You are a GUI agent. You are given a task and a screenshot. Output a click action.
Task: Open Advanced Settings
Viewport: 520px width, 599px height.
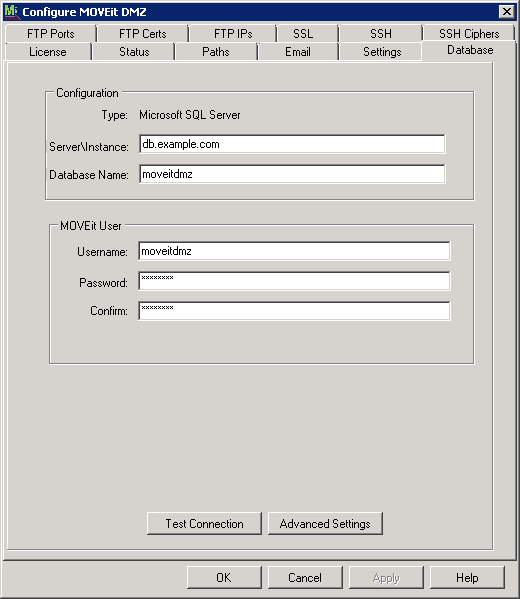coord(325,523)
